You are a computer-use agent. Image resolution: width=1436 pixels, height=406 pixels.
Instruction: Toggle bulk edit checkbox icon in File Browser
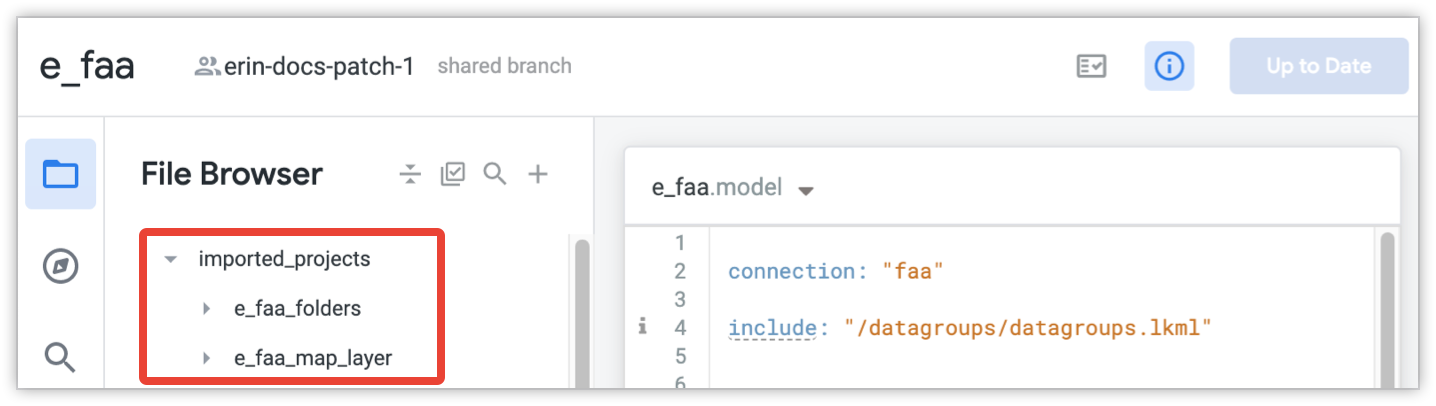click(453, 174)
